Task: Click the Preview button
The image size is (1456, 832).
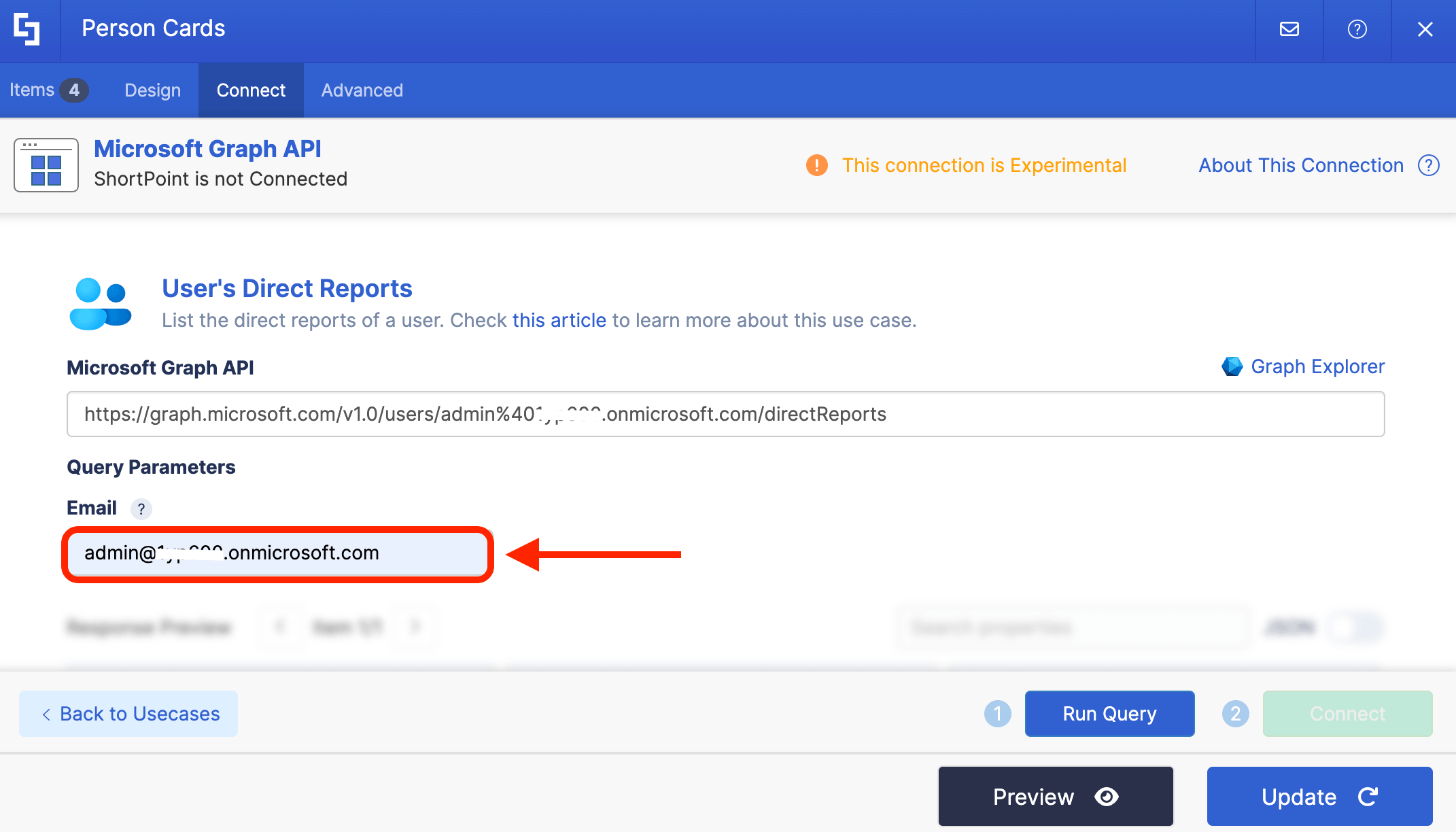Action: coord(1056,796)
